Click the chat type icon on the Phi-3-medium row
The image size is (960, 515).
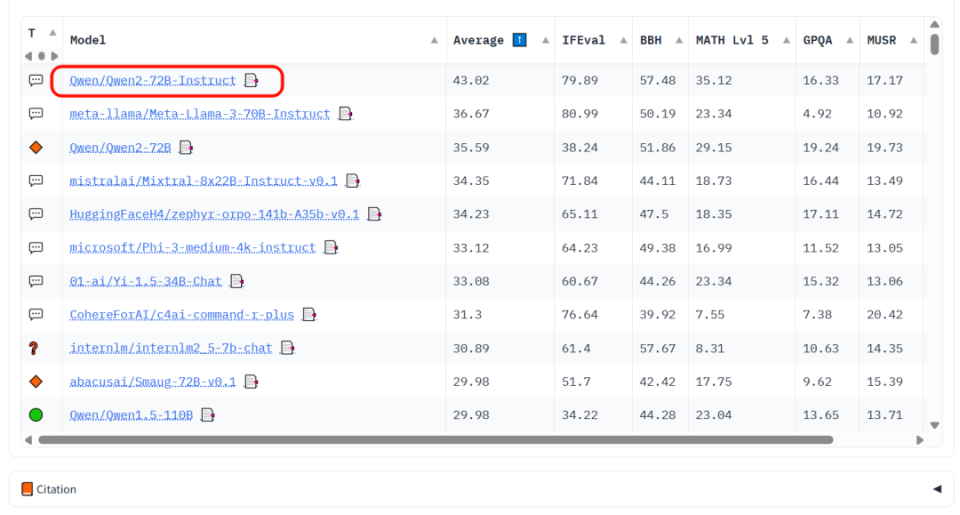(x=36, y=247)
